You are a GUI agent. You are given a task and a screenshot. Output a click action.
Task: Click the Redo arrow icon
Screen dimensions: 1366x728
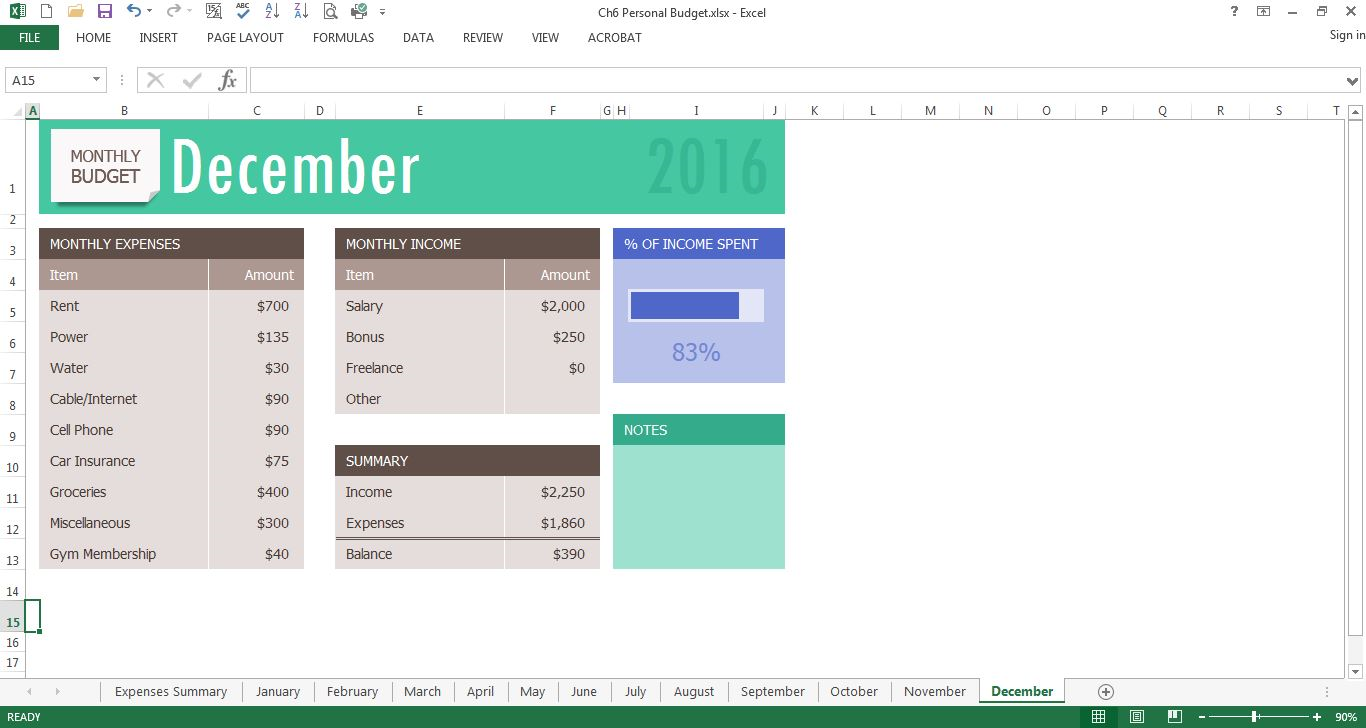pyautogui.click(x=173, y=12)
